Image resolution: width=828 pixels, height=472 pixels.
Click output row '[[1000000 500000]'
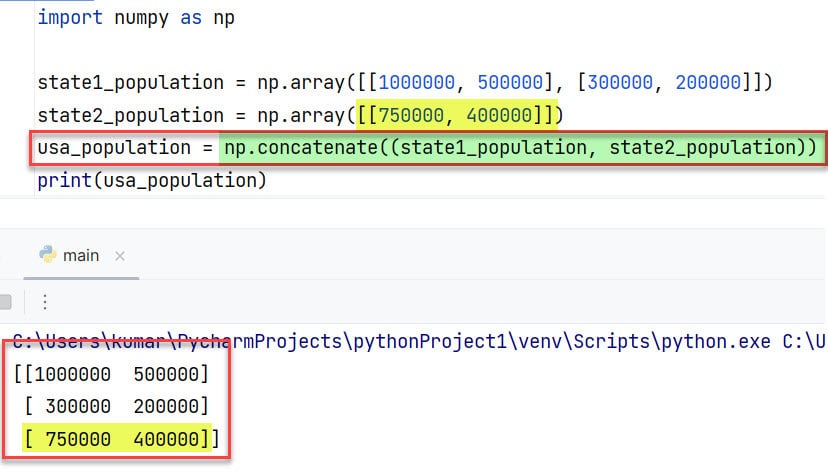pyautogui.click(x=111, y=374)
